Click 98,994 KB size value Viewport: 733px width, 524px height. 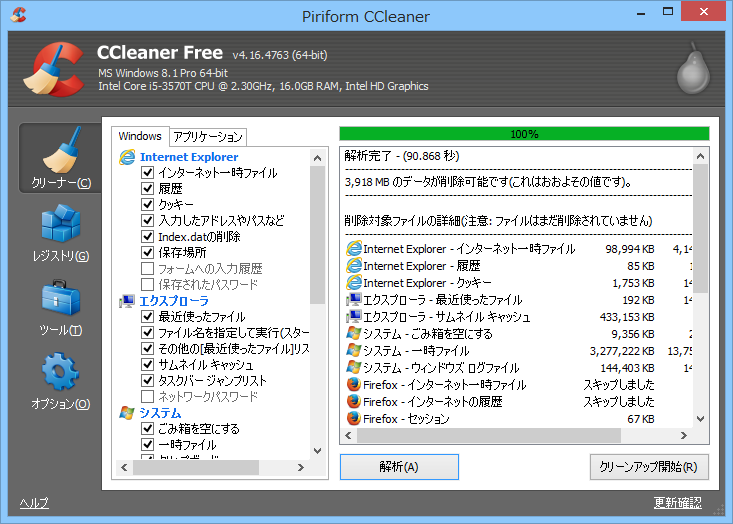tap(630, 249)
